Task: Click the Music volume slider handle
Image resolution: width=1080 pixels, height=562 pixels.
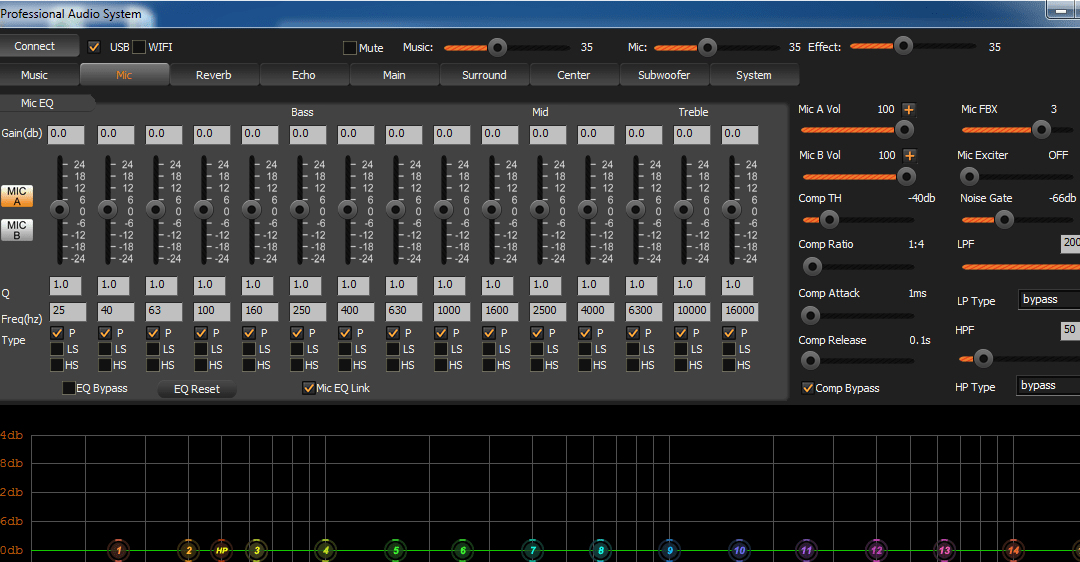Action: click(496, 47)
